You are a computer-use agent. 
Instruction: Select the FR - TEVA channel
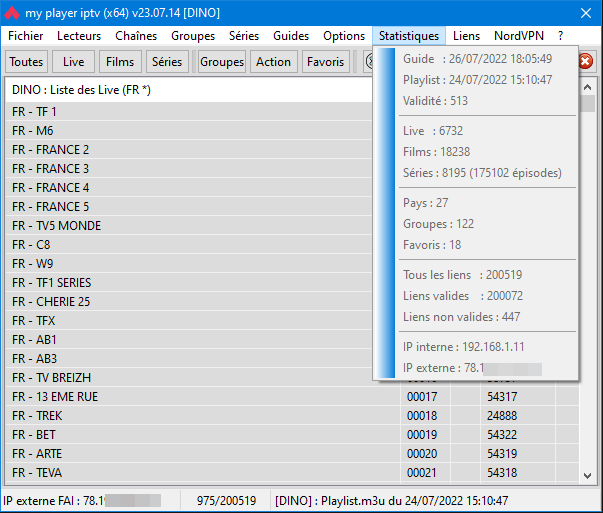[x=203, y=473]
